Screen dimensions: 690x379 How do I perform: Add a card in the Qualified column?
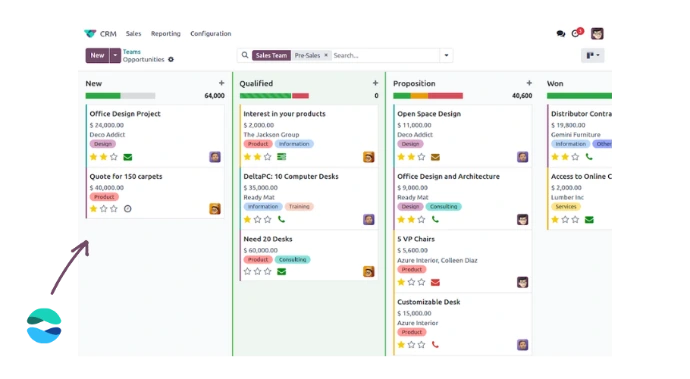tap(375, 83)
